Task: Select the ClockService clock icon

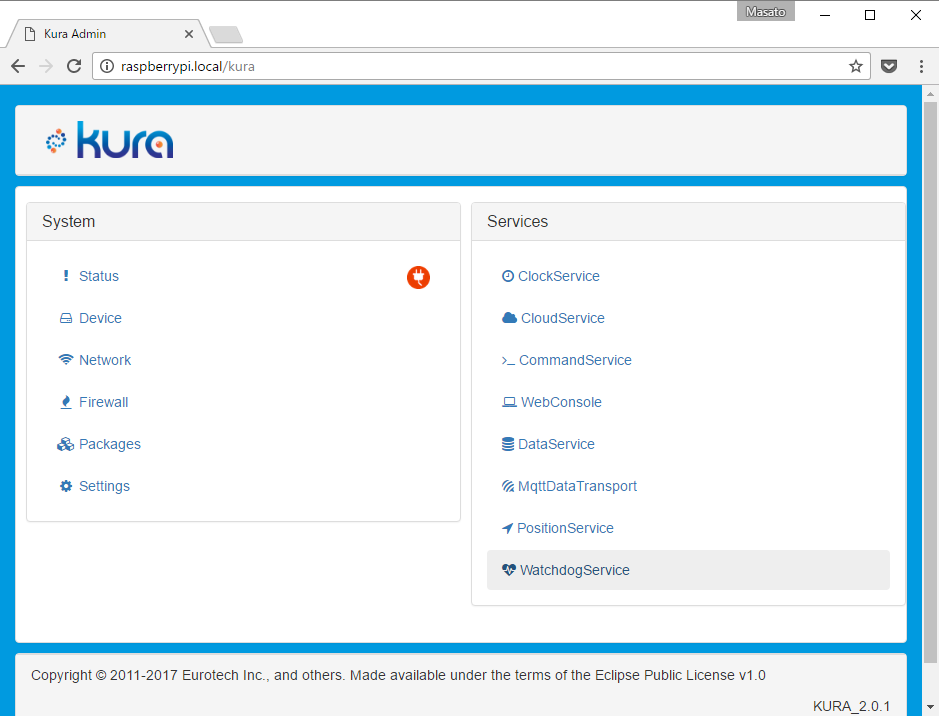Action: click(x=508, y=276)
